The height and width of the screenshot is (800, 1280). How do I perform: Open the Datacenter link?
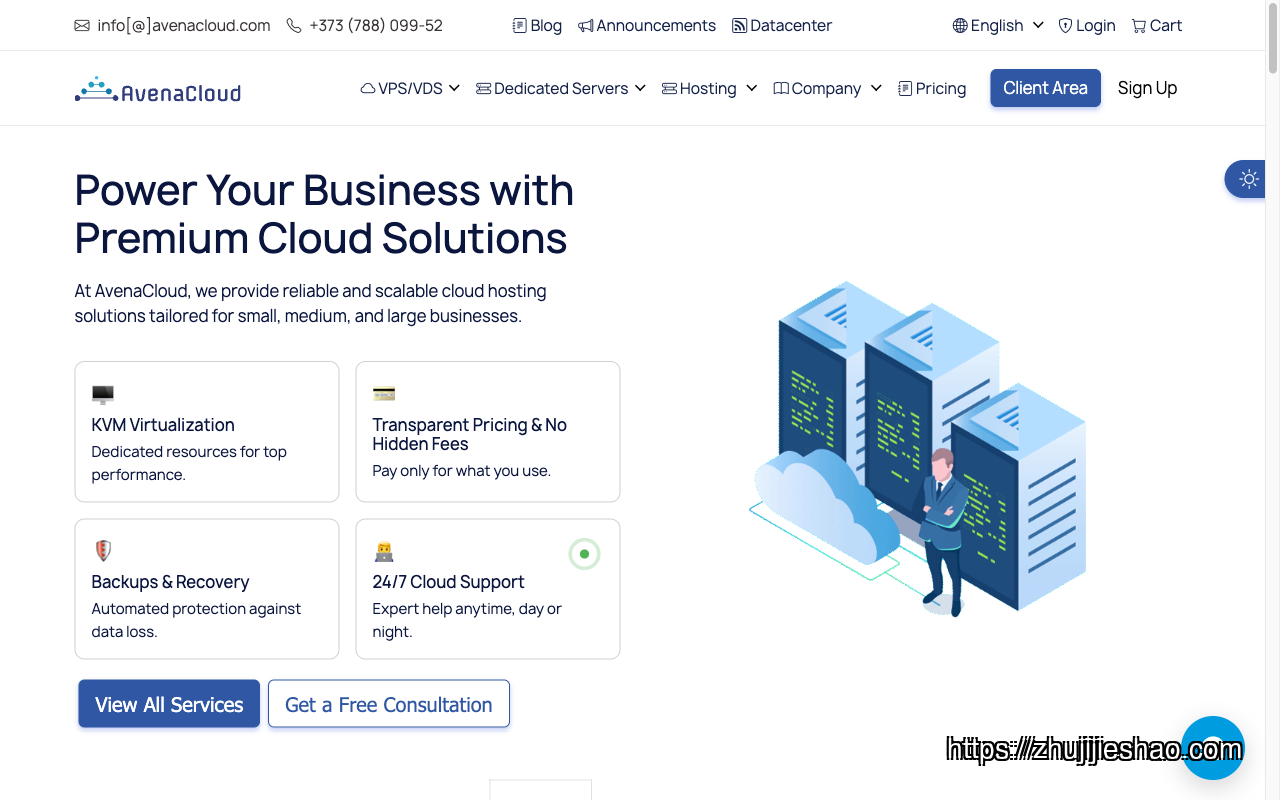tap(791, 26)
